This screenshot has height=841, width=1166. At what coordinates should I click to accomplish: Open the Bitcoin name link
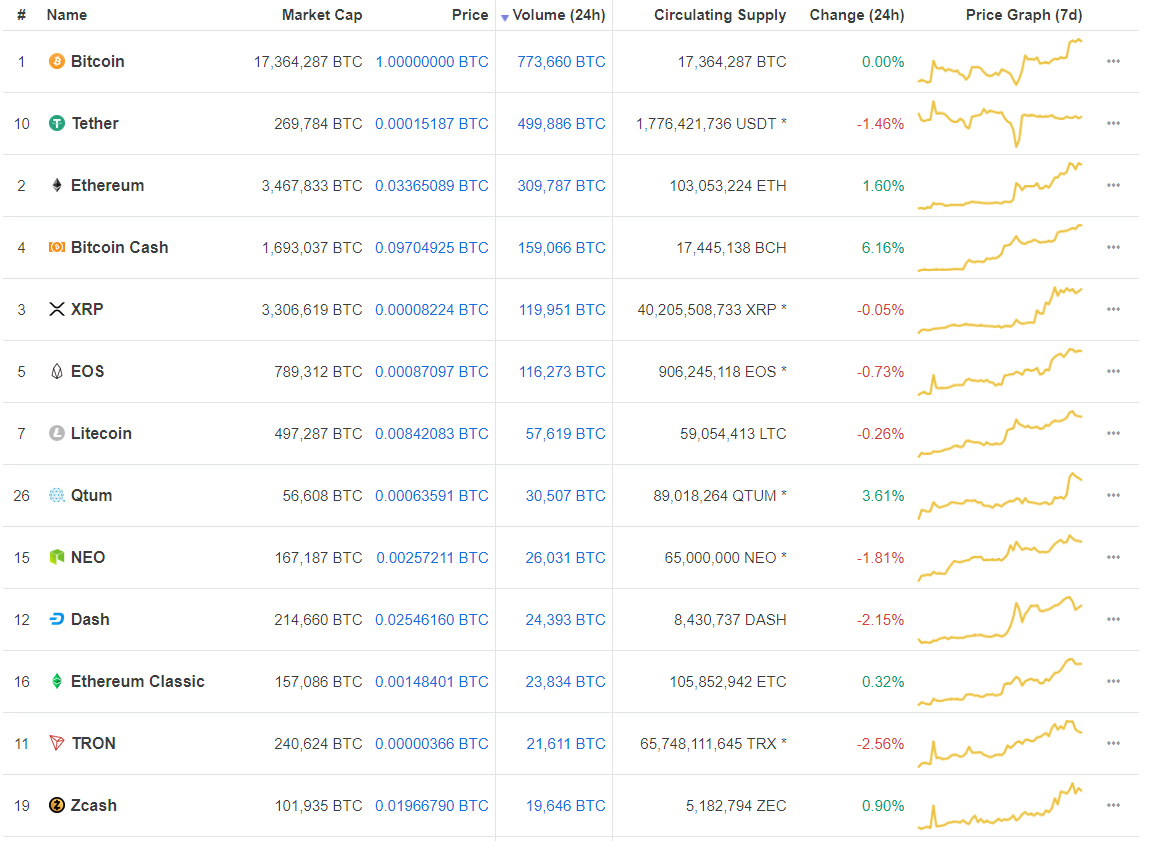(x=97, y=61)
